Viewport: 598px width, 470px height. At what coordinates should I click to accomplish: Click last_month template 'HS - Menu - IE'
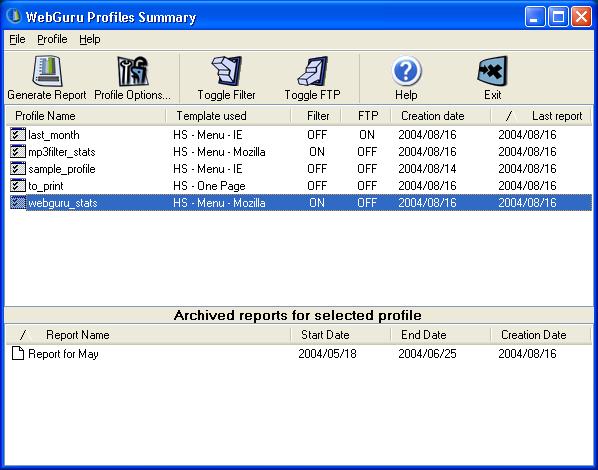coord(207,135)
